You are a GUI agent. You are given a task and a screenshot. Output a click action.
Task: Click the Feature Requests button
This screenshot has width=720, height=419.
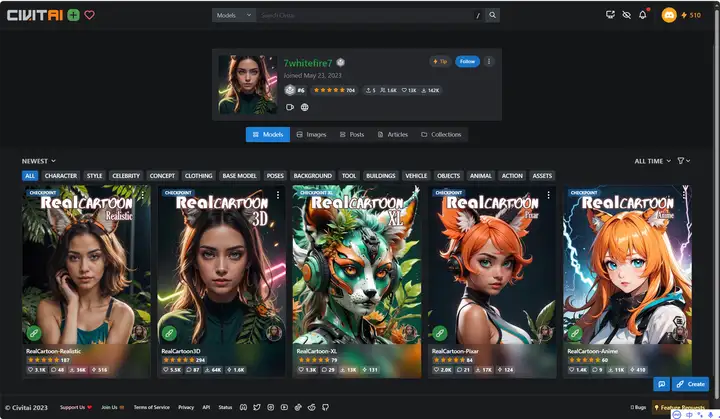tap(681, 408)
